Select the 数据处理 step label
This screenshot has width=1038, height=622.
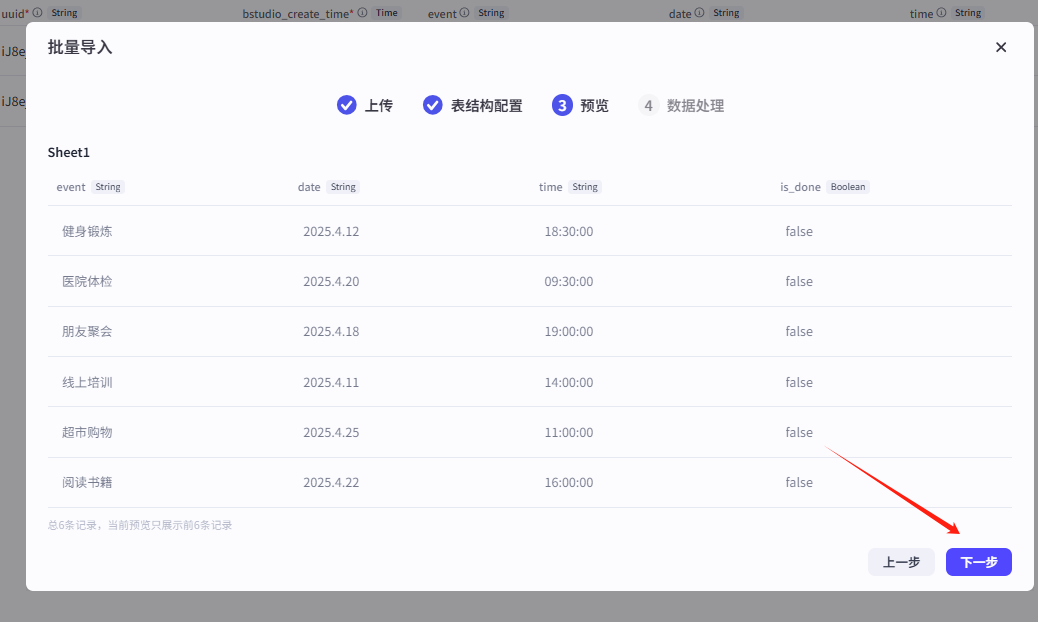[695, 105]
